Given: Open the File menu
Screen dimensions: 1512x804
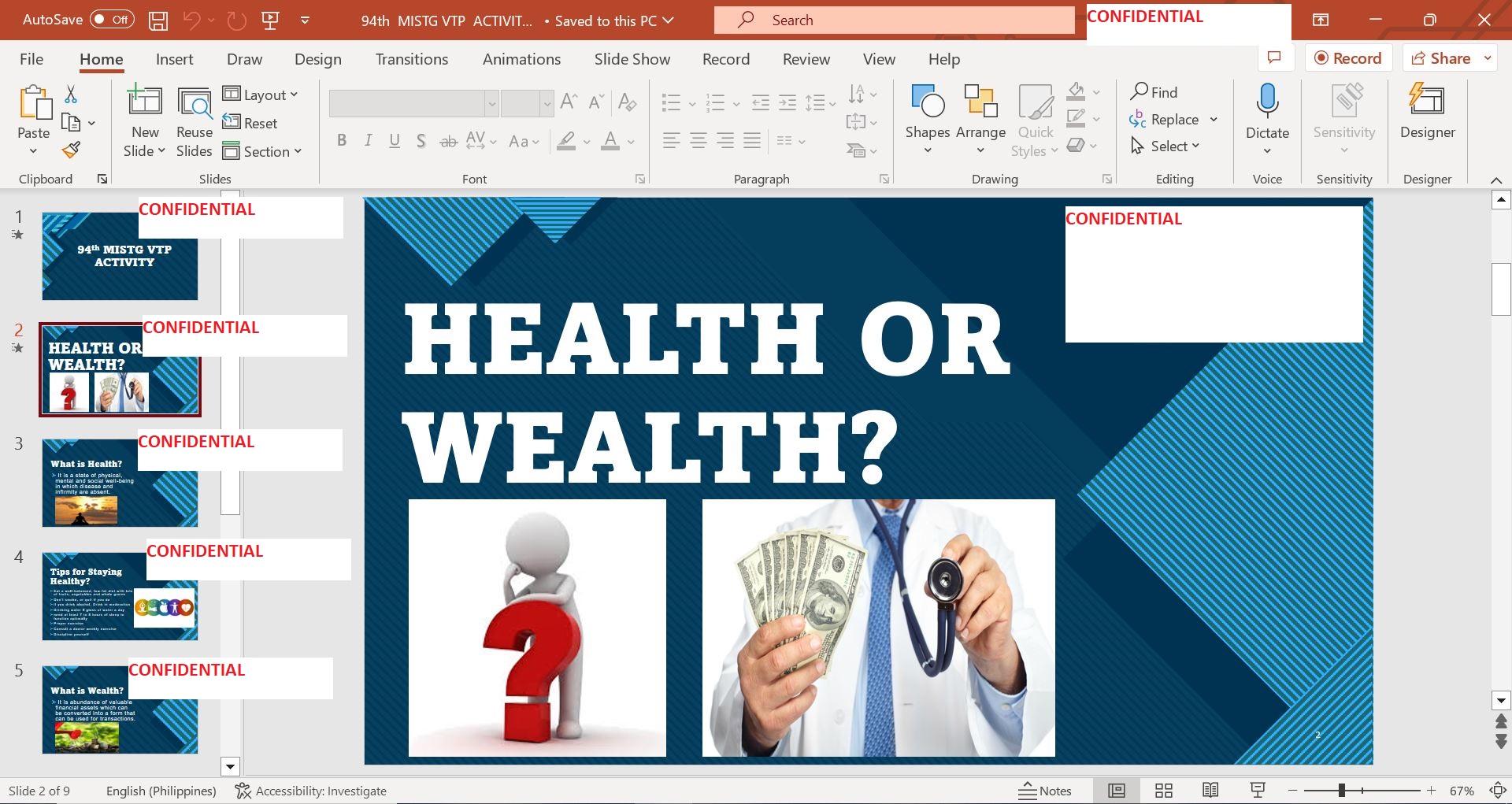Looking at the screenshot, I should point(31,59).
